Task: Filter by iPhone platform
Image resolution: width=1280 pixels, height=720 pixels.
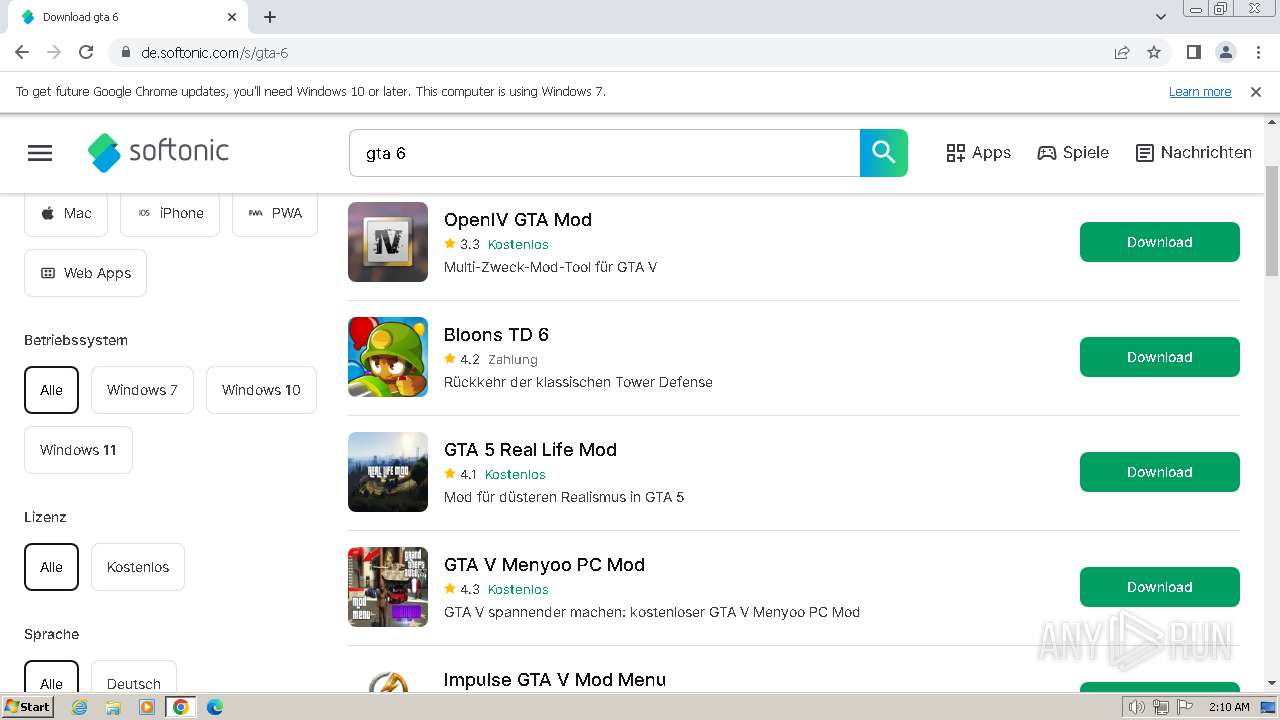Action: point(170,213)
